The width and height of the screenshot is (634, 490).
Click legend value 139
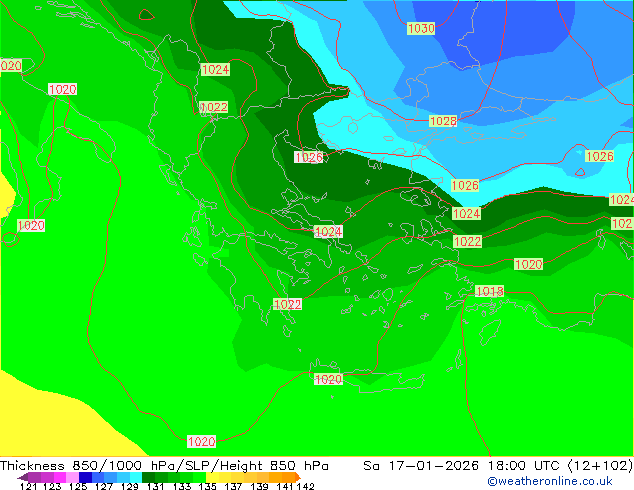coord(258,486)
